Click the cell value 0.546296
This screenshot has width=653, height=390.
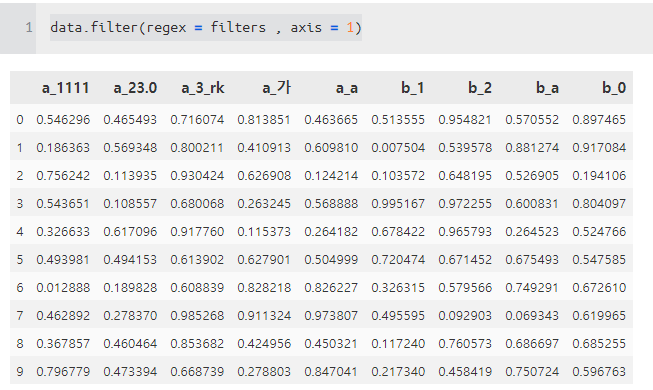63,120
